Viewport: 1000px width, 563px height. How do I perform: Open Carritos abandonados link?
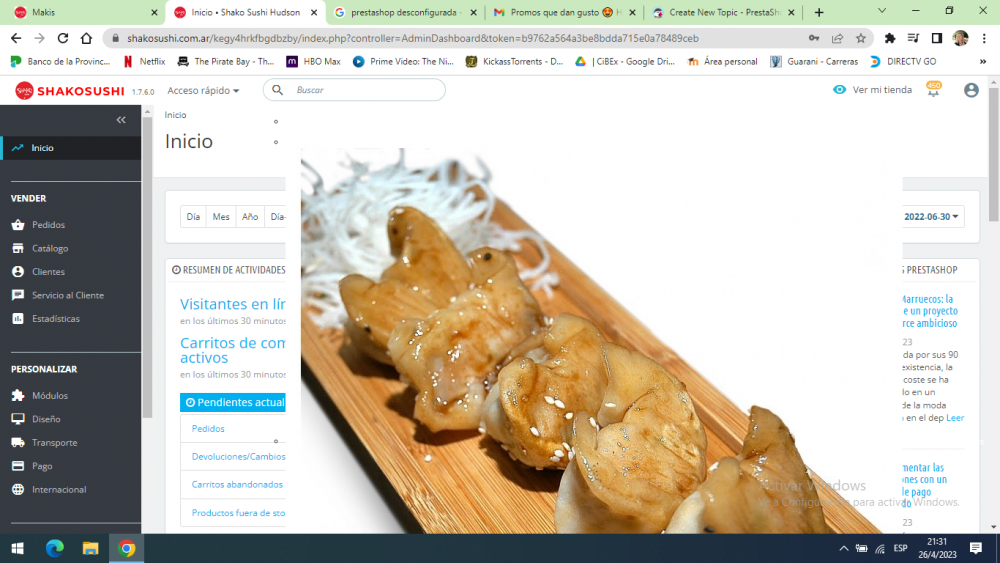tap(237, 485)
